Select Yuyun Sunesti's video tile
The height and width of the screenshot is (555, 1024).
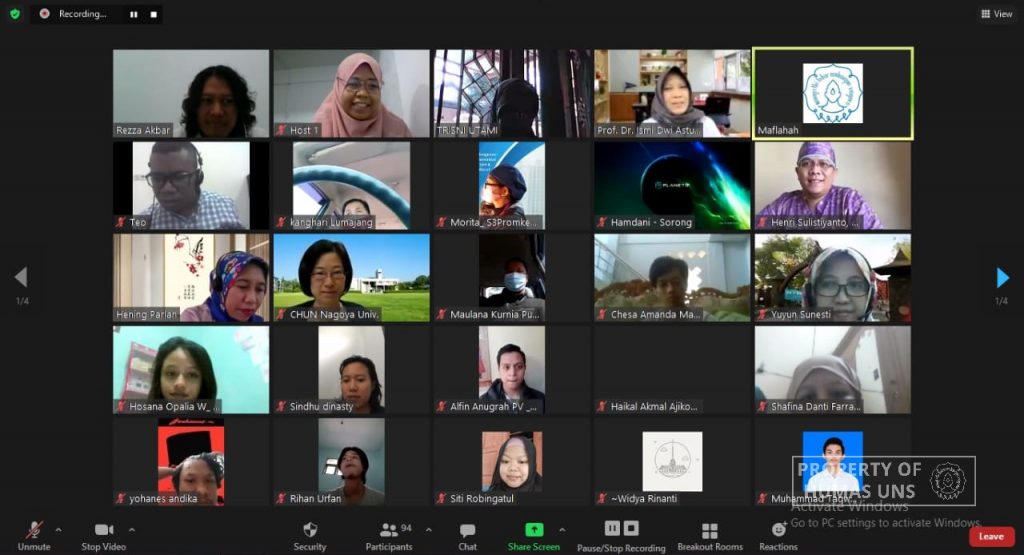(x=833, y=278)
